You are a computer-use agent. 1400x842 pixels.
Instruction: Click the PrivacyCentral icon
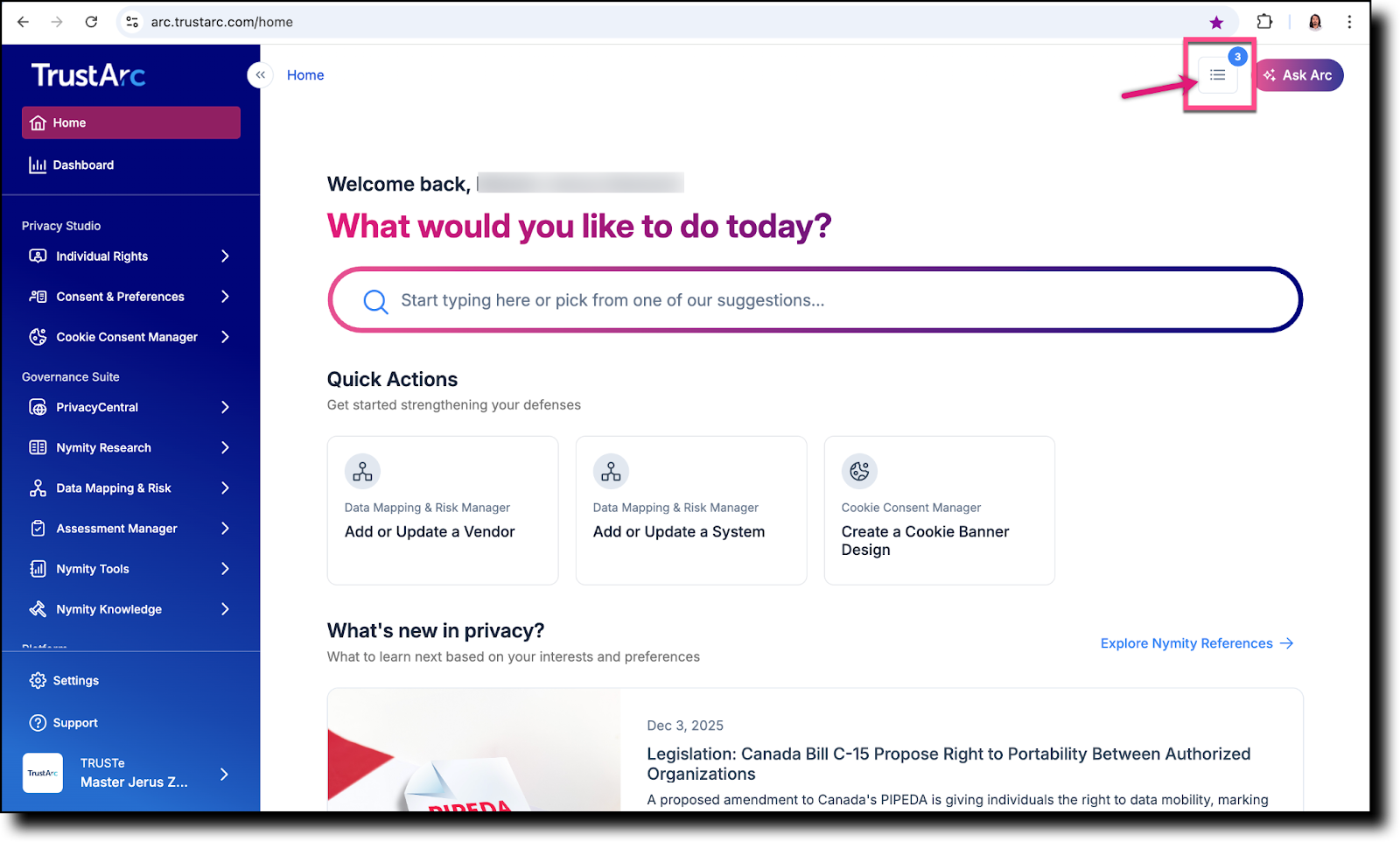(x=38, y=407)
